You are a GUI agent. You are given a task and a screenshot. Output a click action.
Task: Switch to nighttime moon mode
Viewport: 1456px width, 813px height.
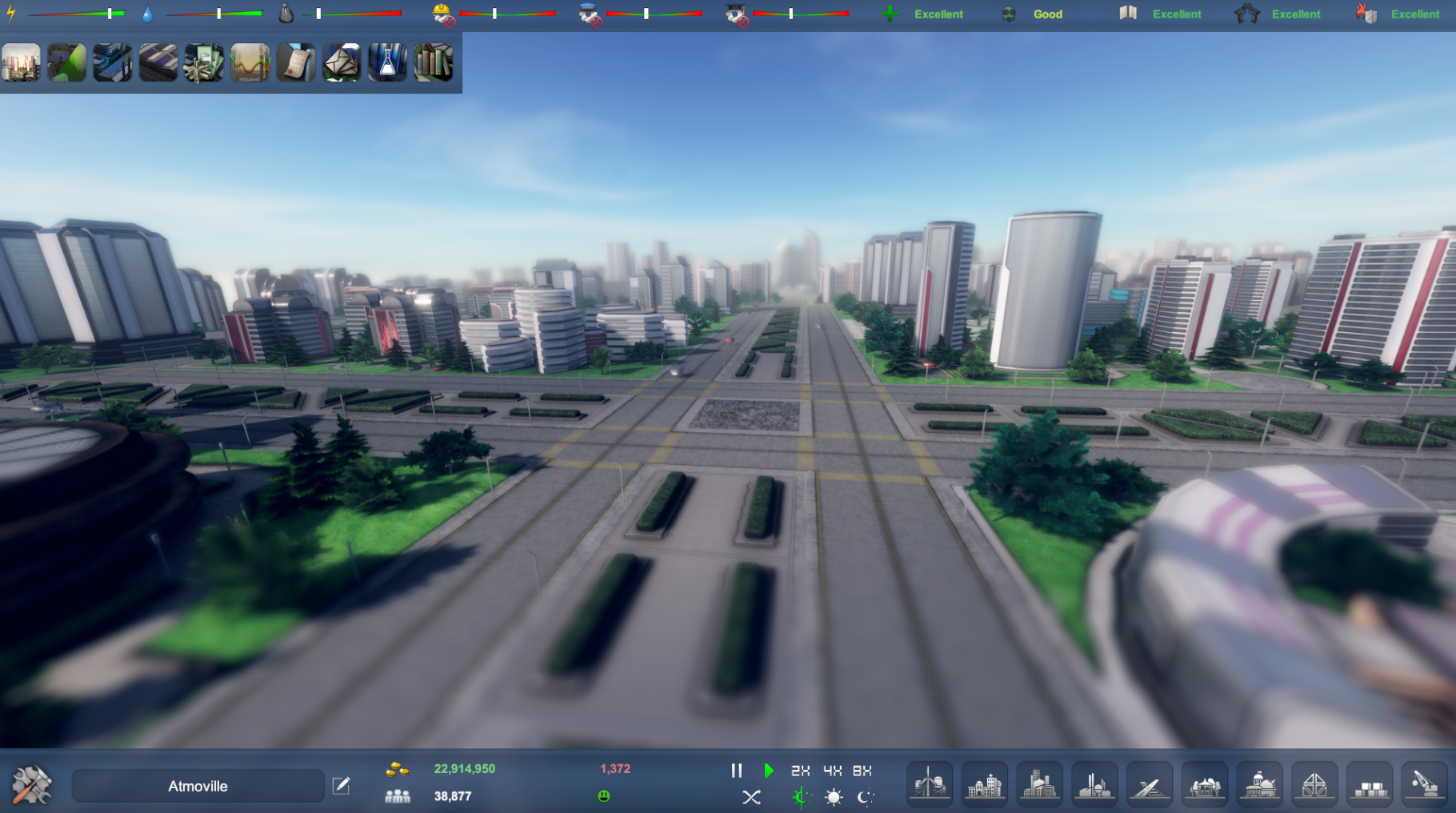pos(866,797)
